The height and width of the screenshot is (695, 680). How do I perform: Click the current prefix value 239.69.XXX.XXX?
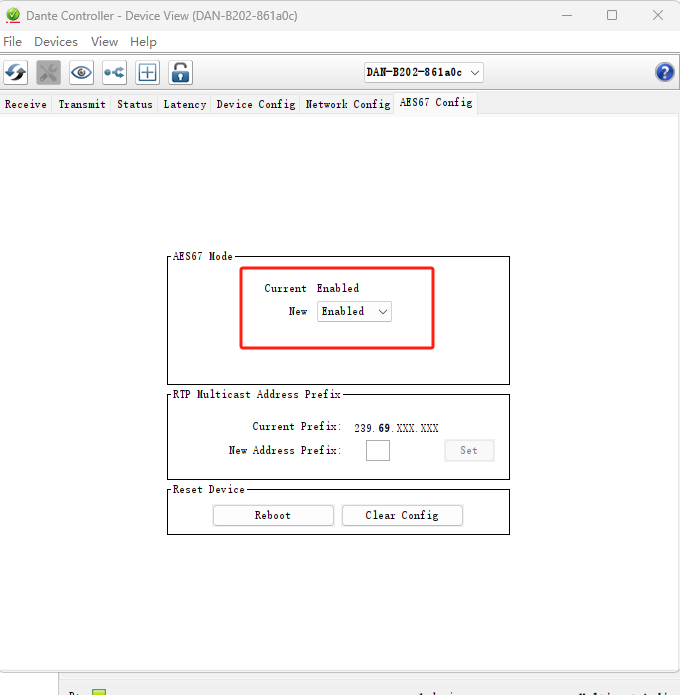coord(396,428)
